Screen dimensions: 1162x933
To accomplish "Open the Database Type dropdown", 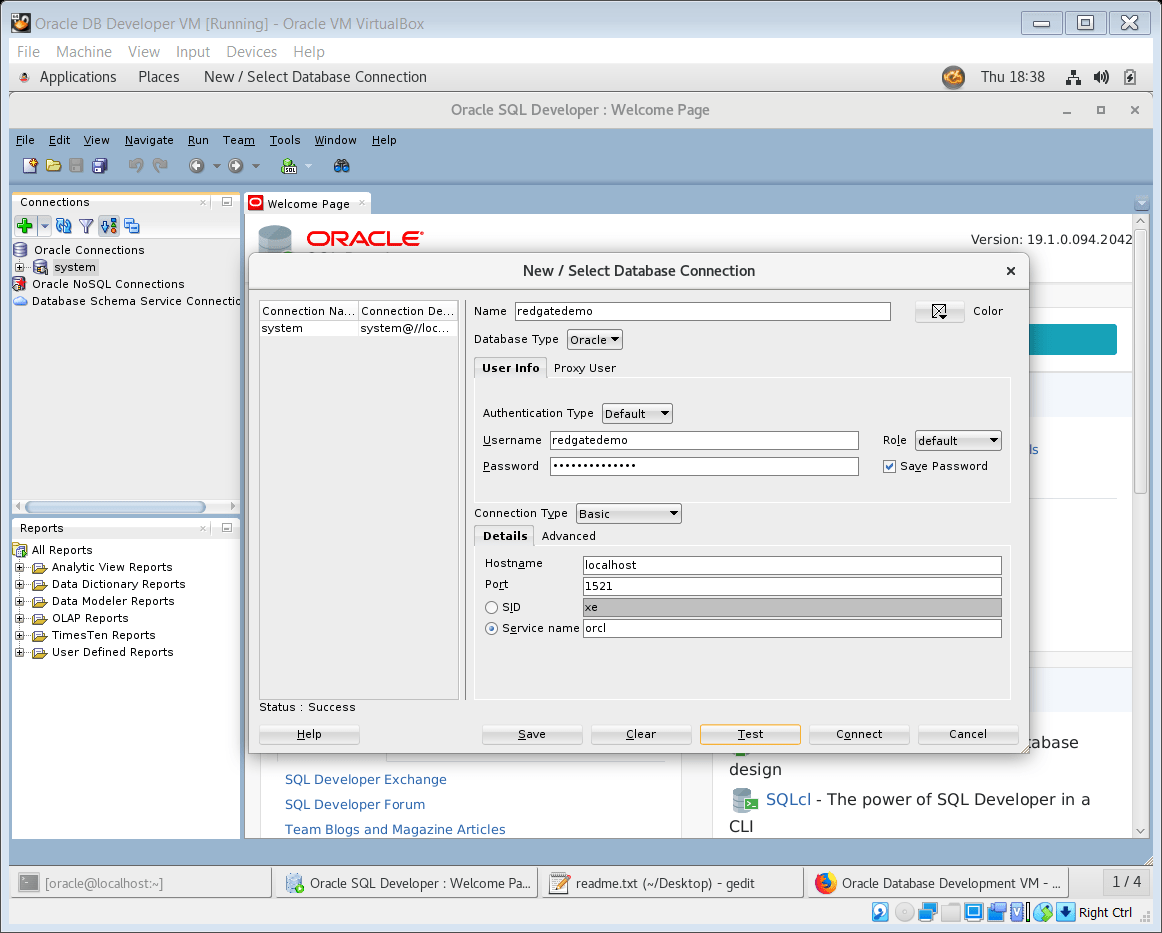I will (594, 339).
